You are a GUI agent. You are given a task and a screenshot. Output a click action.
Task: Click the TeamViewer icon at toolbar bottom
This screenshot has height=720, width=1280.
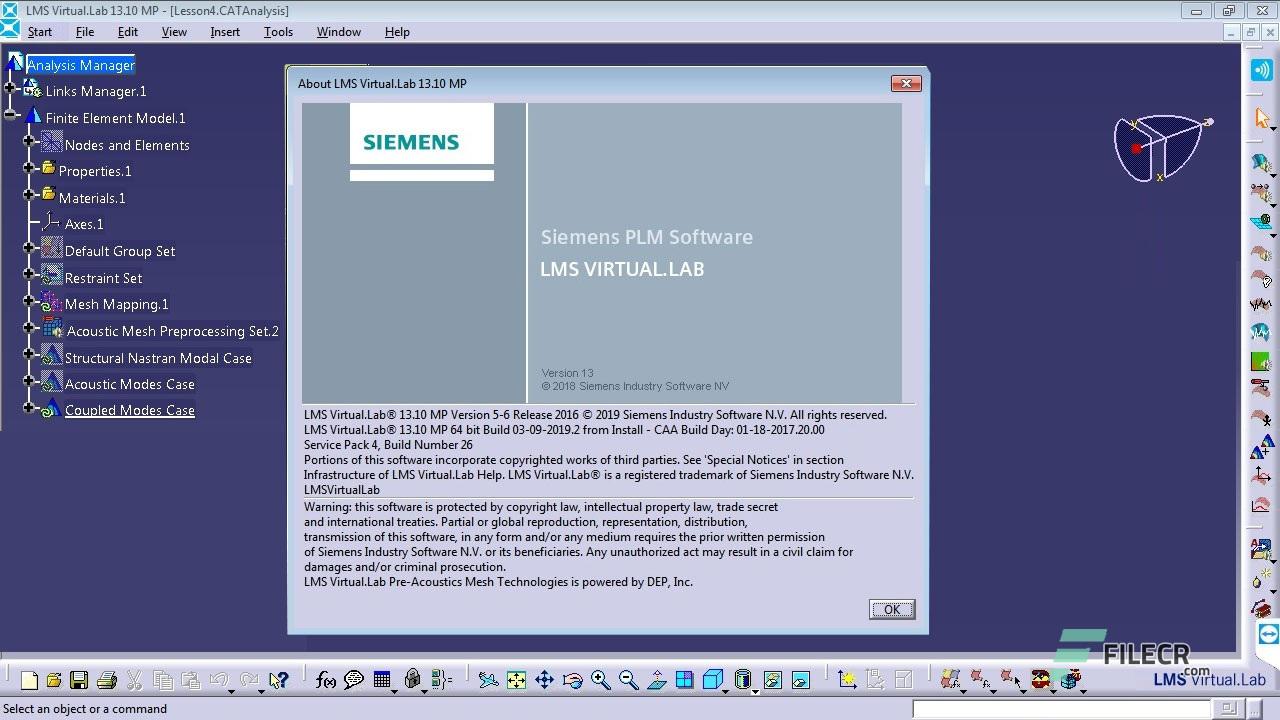coord(1268,634)
